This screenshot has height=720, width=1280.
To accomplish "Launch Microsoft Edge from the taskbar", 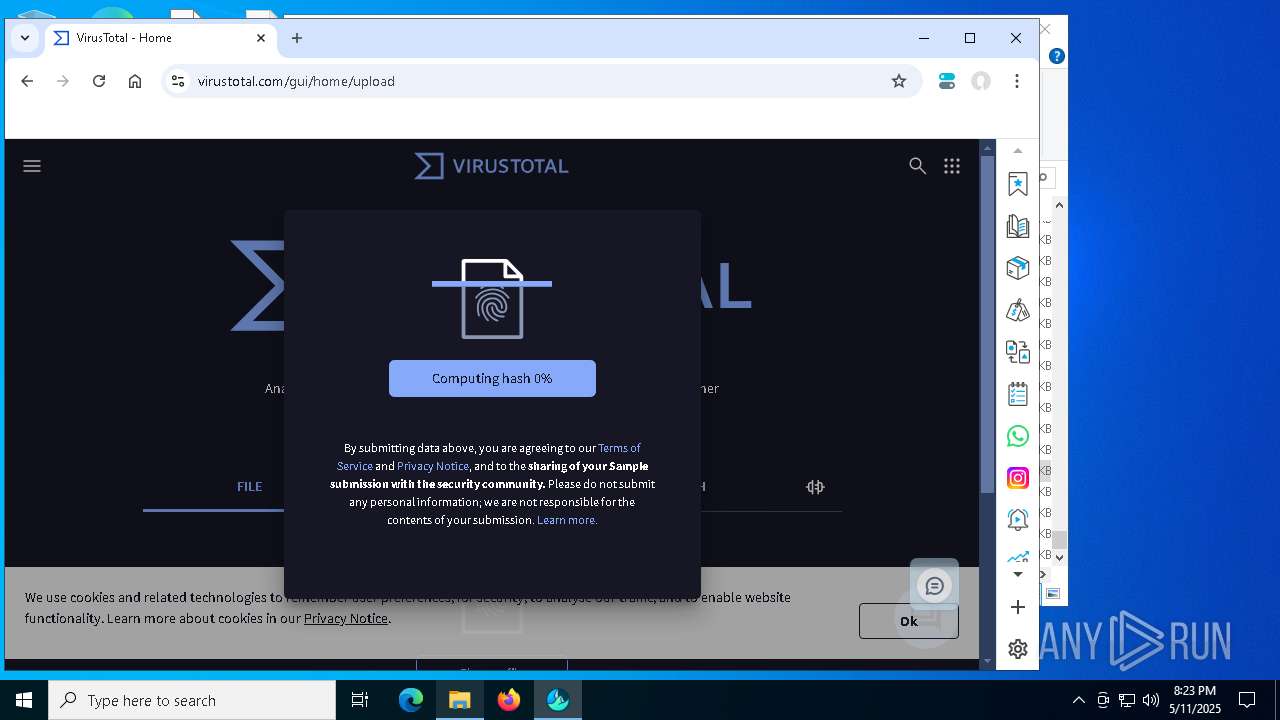I will (411, 700).
